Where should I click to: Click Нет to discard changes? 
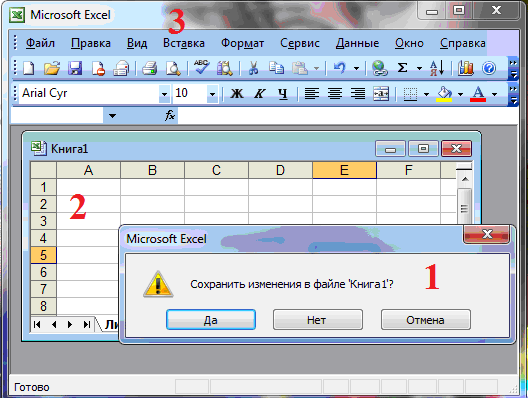pos(317,319)
